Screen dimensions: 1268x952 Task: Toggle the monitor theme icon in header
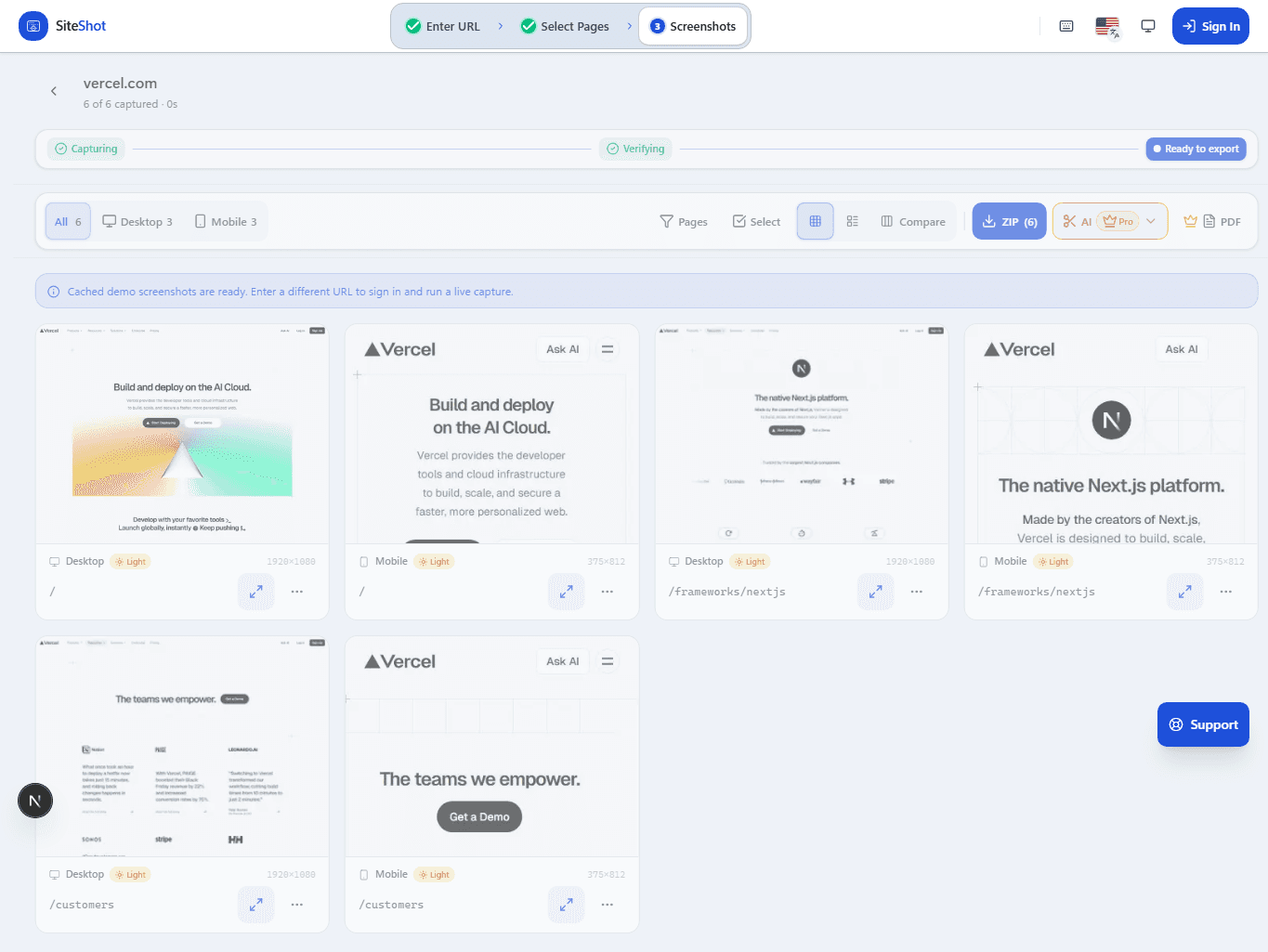(x=1148, y=26)
